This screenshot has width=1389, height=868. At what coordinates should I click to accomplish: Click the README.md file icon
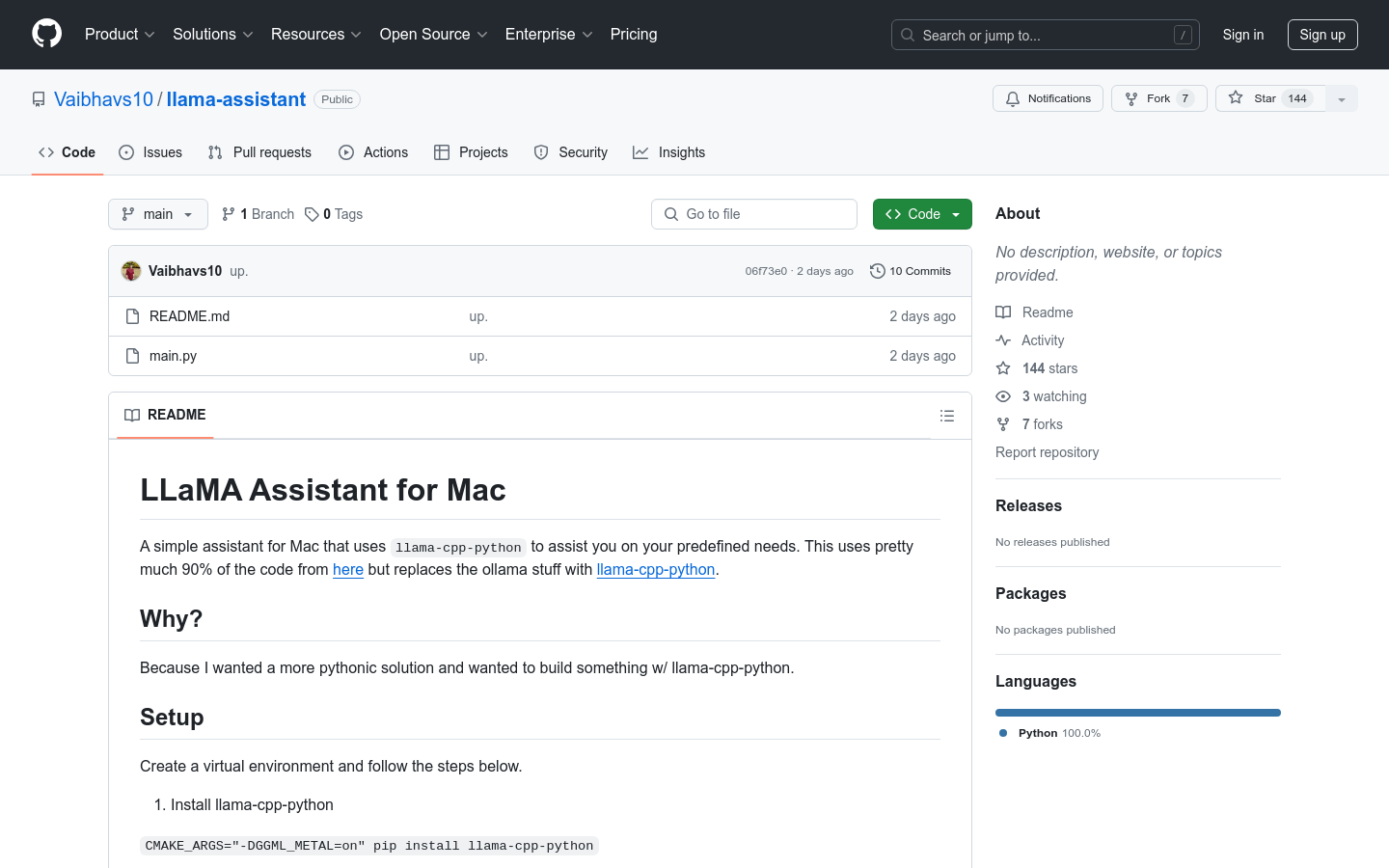133,316
